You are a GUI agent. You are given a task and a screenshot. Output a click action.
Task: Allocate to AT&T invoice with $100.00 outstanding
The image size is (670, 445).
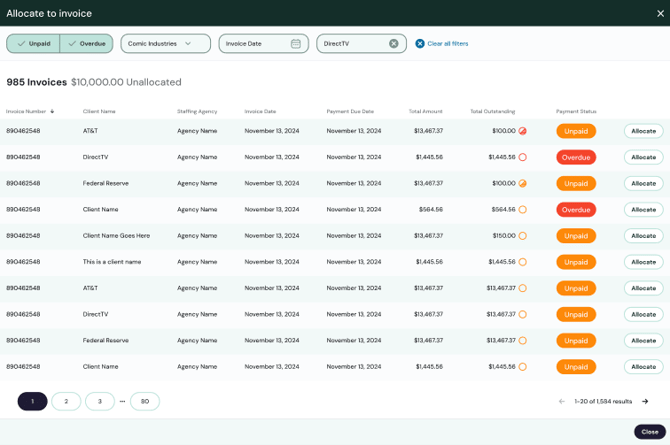(x=644, y=131)
